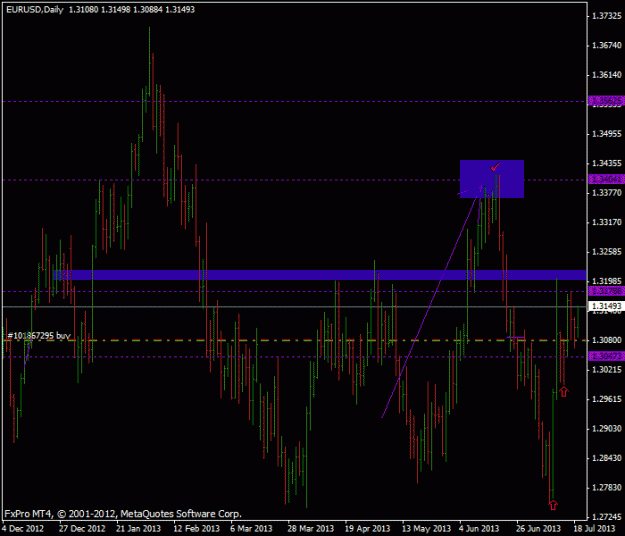Click the 21 Jan 2013 date label
The height and width of the screenshot is (536, 625).
[138, 528]
